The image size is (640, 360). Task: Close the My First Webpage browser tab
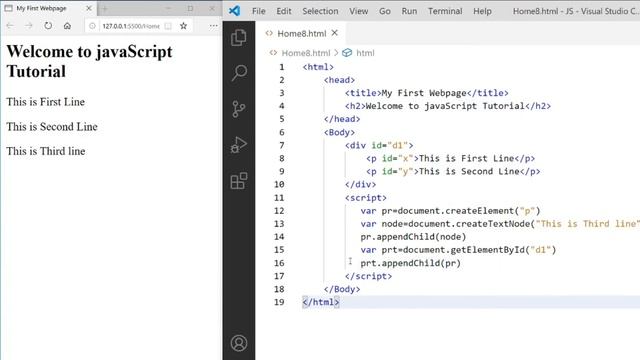click(x=89, y=8)
